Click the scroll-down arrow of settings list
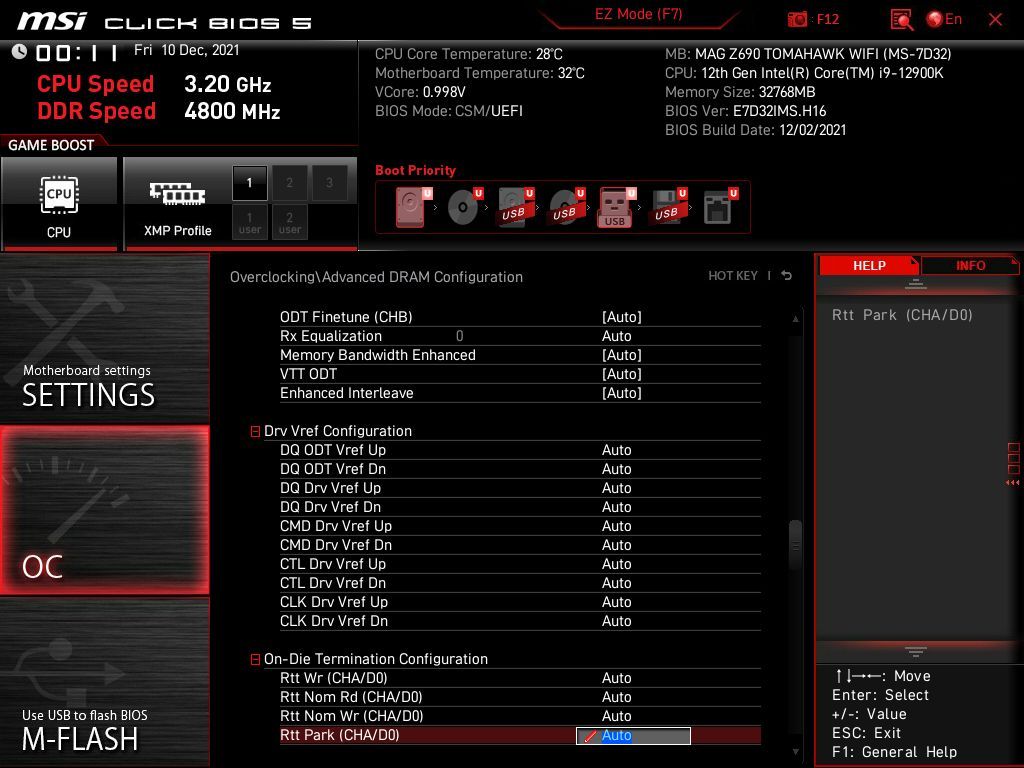This screenshot has height=768, width=1024. 795,752
